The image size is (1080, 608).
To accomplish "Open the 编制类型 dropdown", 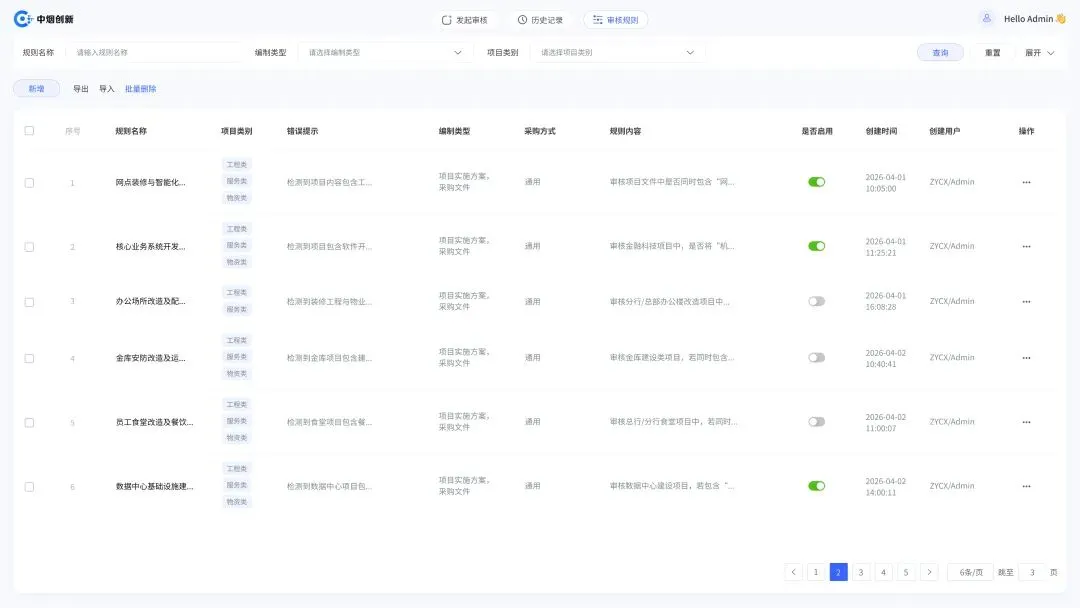I will click(x=385, y=52).
